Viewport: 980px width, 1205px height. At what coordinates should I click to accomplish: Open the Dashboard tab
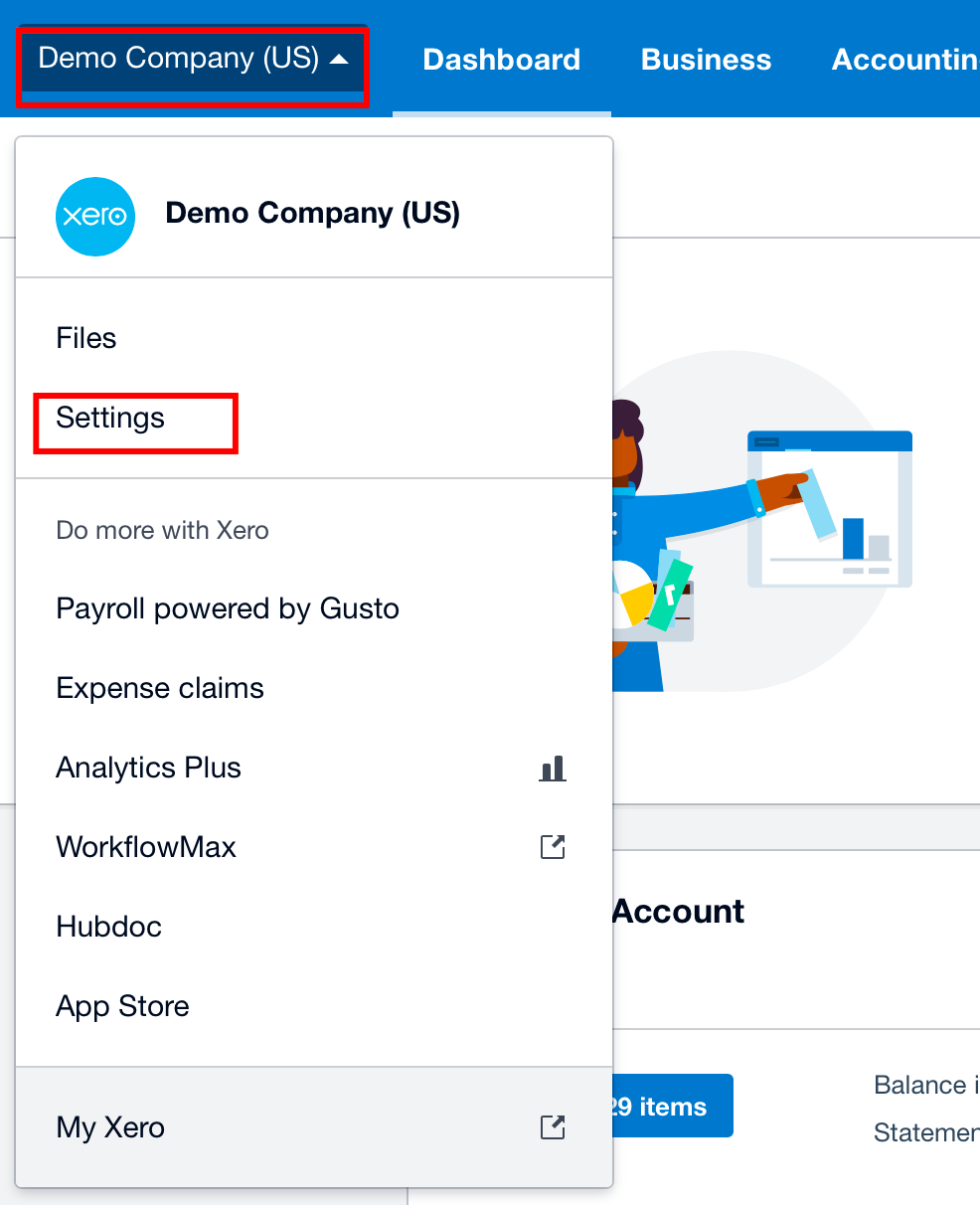(x=501, y=60)
